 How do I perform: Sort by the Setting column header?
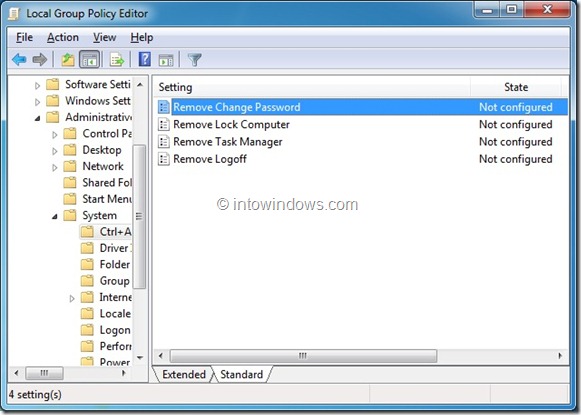312,87
